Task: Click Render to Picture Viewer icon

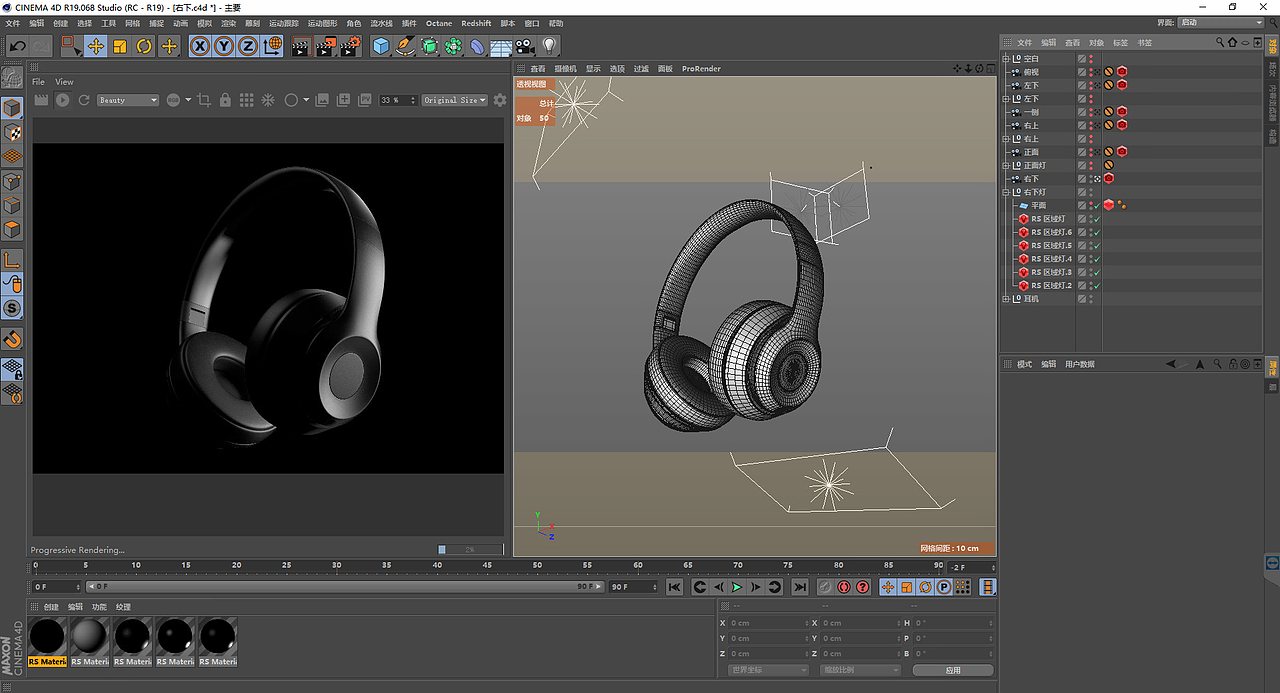Action: pyautogui.click(x=325, y=46)
